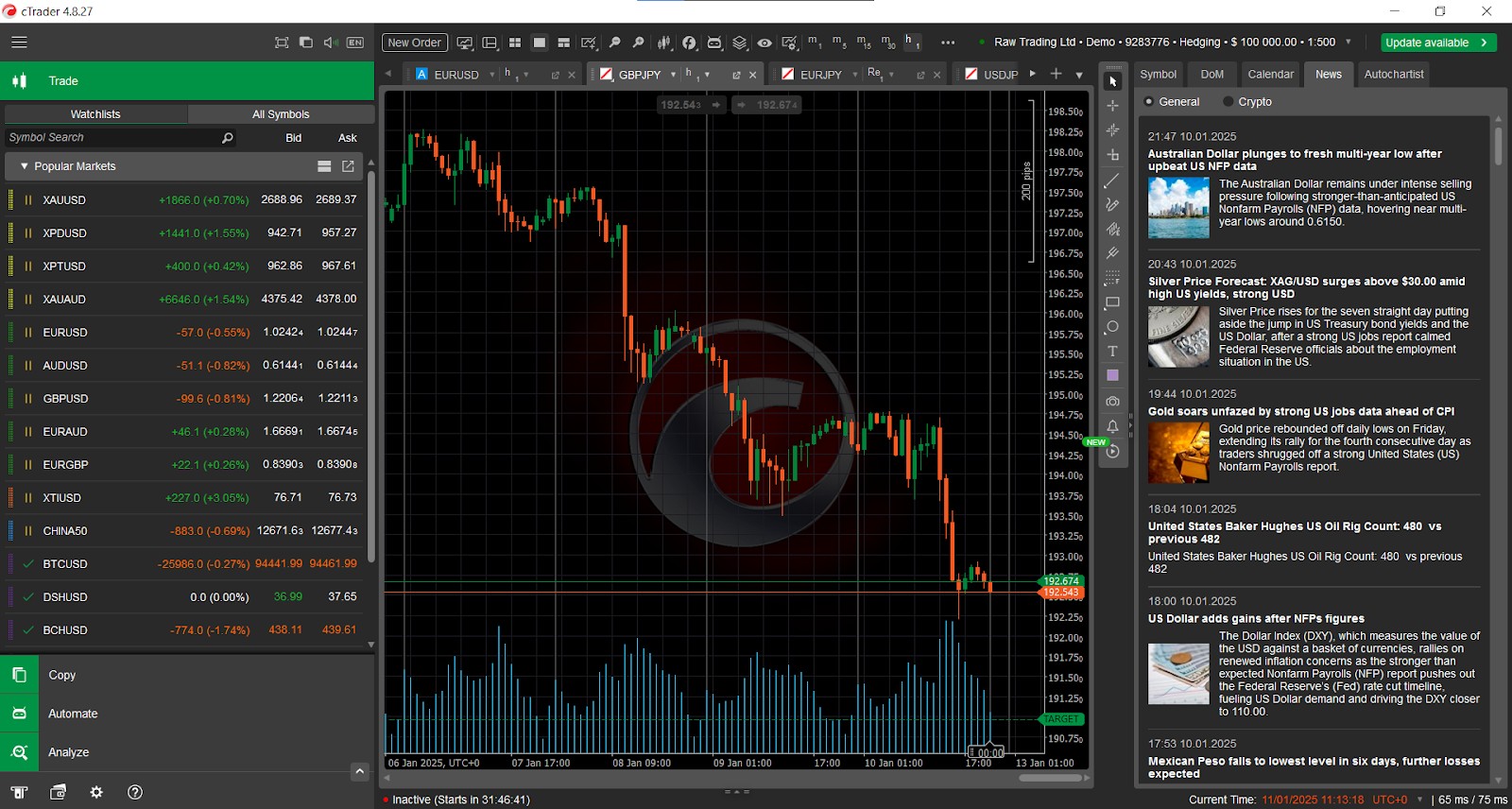Select the crosshair tool
The width and height of the screenshot is (1512, 809).
click(1112, 106)
